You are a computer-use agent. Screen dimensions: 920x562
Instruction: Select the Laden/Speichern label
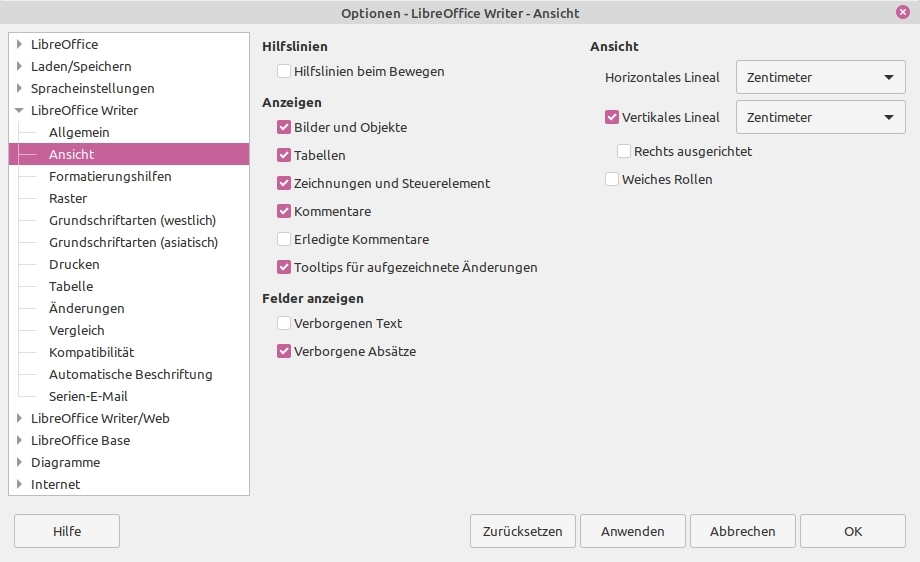click(x=81, y=66)
